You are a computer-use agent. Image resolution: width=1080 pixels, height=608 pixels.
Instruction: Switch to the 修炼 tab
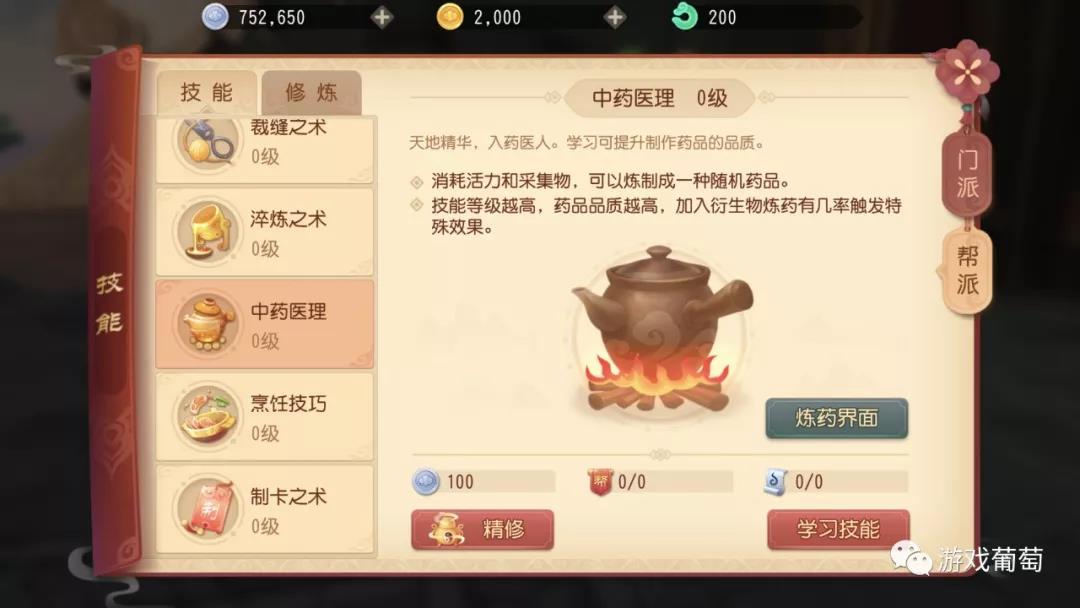pyautogui.click(x=311, y=92)
